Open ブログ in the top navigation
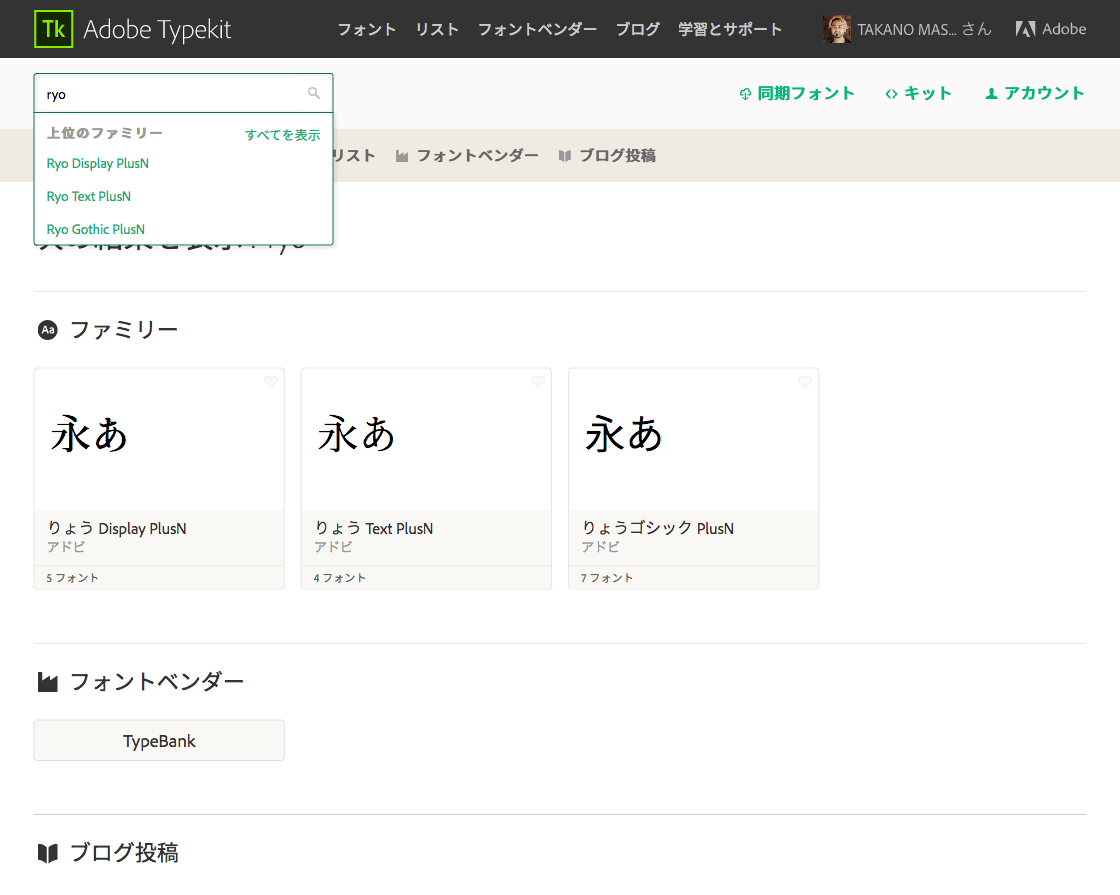 point(638,29)
